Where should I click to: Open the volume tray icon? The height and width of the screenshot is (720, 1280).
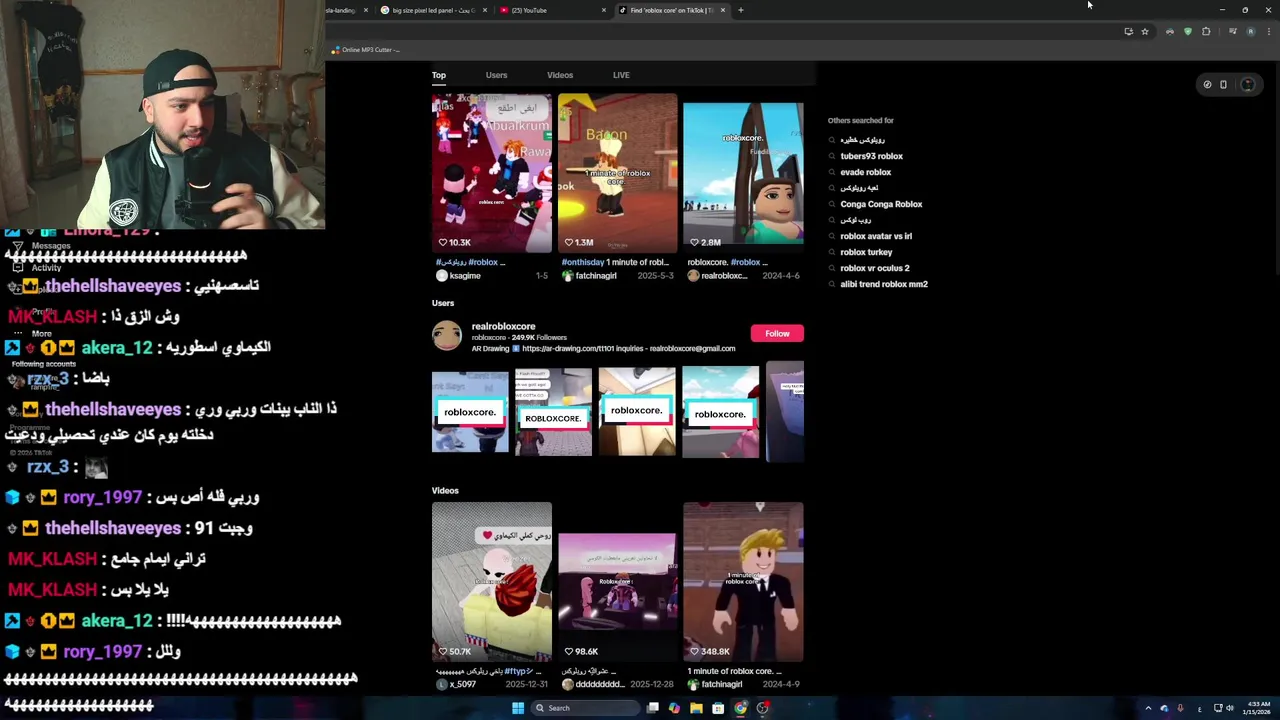1230,708
